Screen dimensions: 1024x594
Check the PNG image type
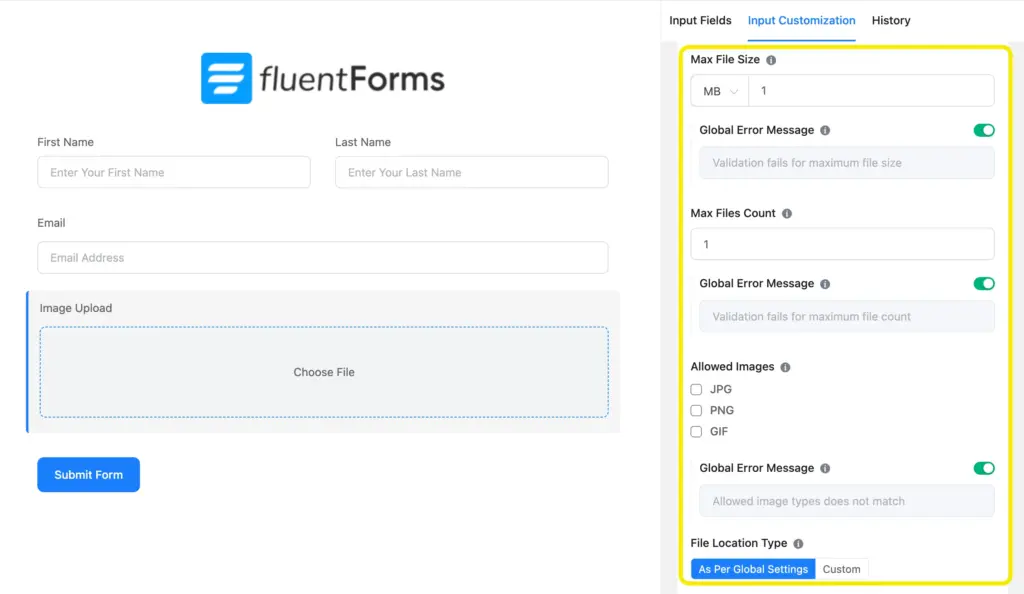[x=697, y=411]
